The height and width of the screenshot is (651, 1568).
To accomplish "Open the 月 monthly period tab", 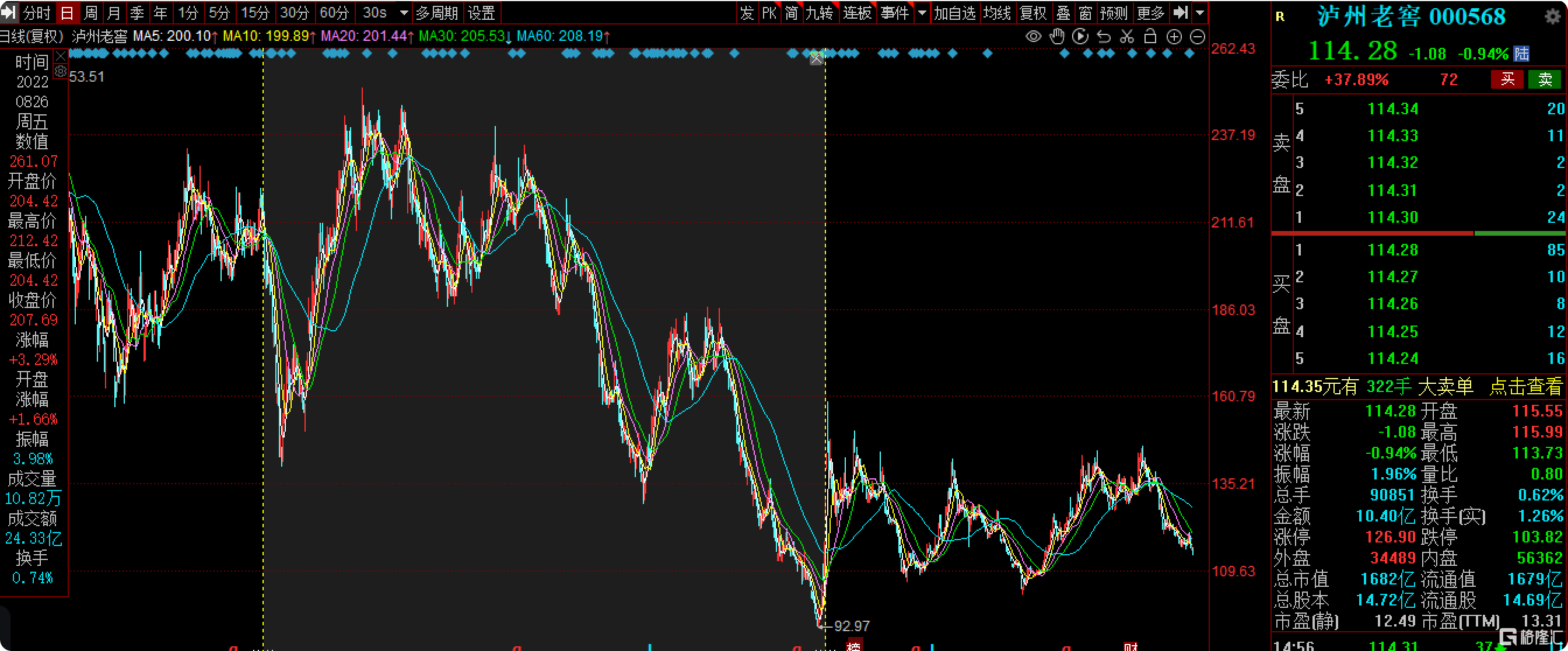I will 114,13.
